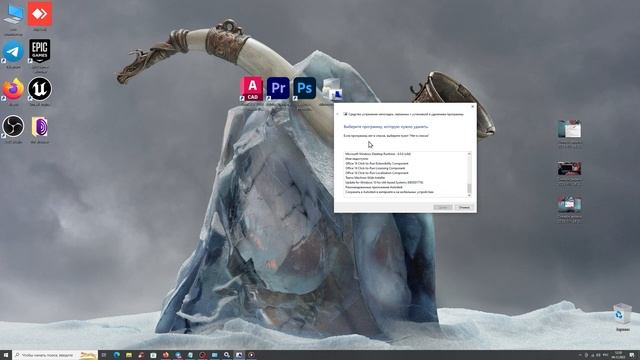640x360 pixels.
Task: Click the Cancel button in the troubleshooter
Action: point(464,207)
